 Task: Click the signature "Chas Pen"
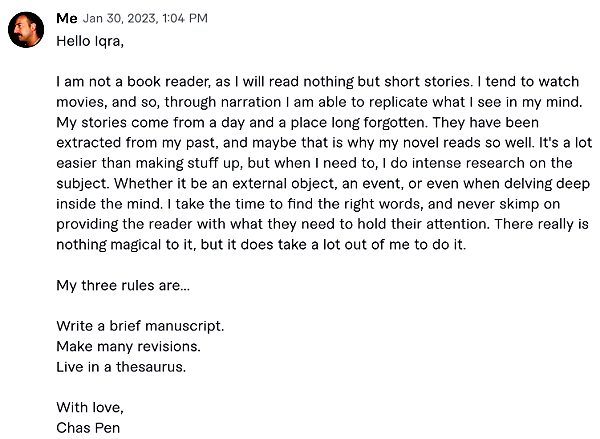point(88,428)
